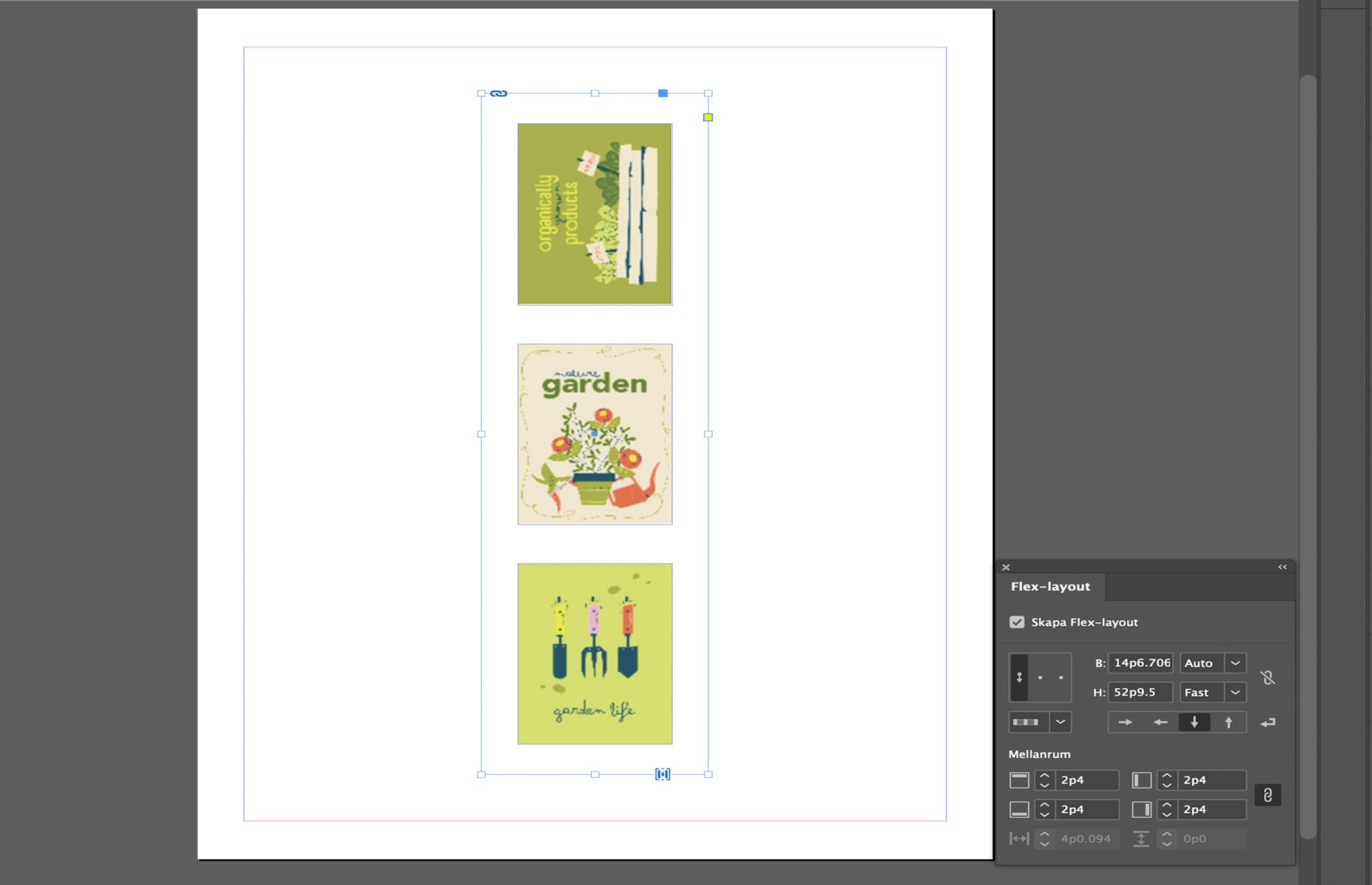Link all Mellanrum spacing values with chain icon
This screenshot has height=885, width=1372.
[1268, 795]
